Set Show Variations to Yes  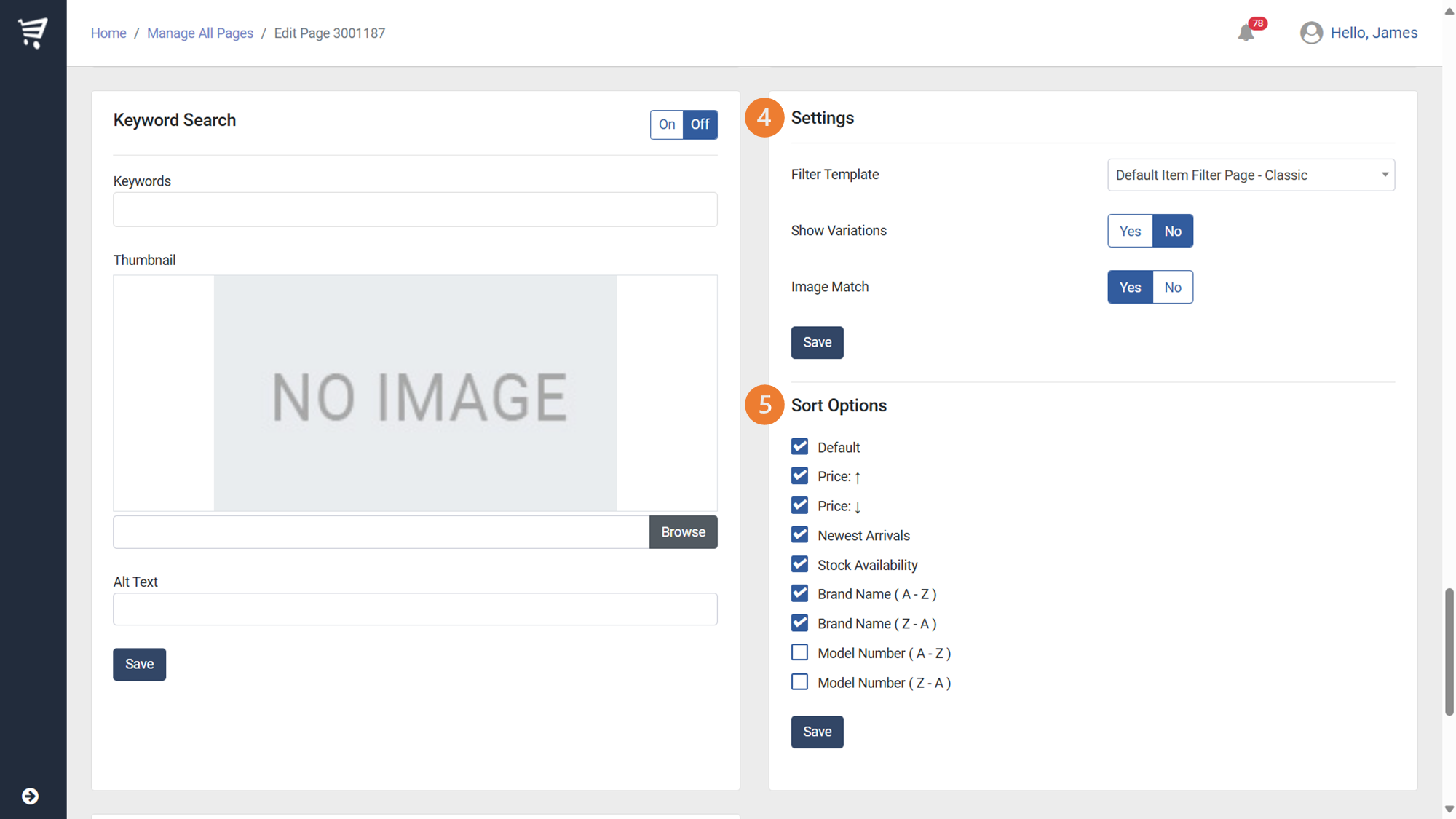coord(1130,231)
